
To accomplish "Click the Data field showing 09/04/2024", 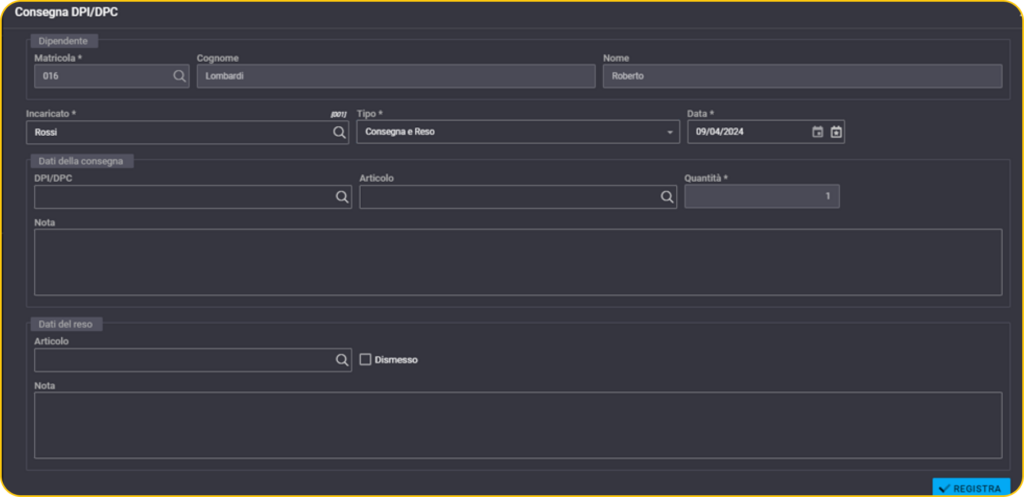I will [x=766, y=132].
